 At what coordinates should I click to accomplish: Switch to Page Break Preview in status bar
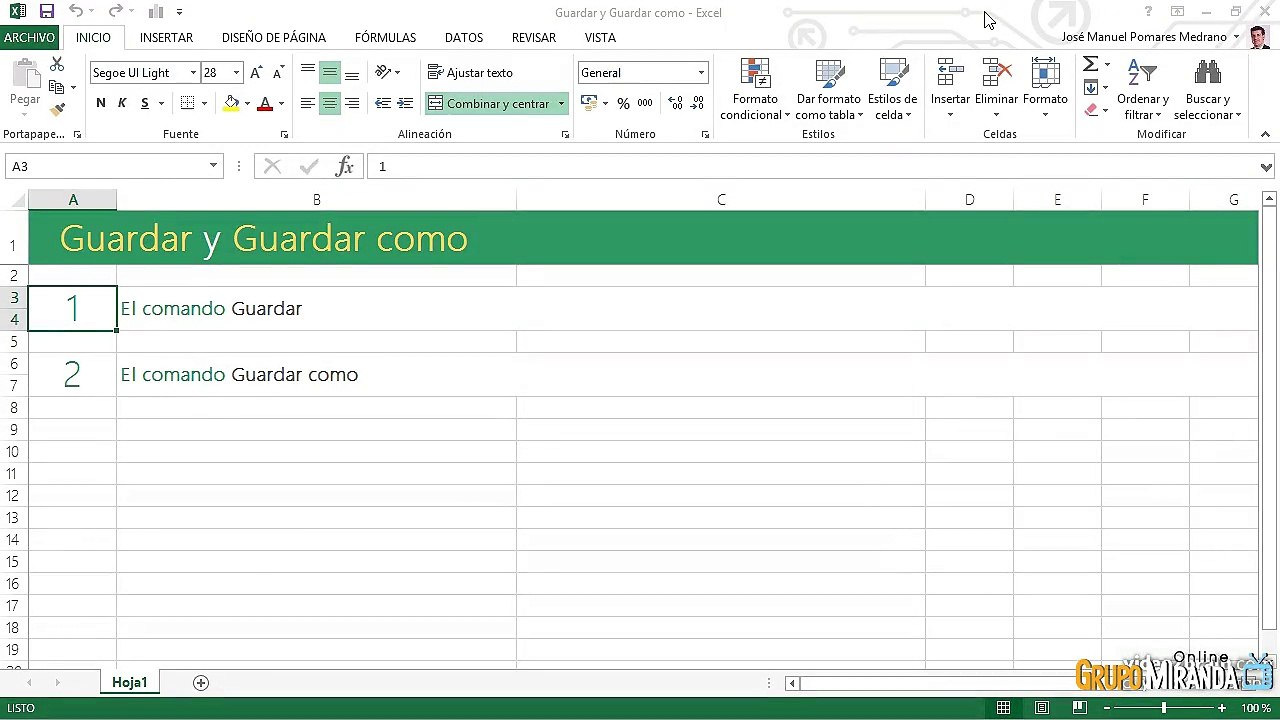(1079, 708)
